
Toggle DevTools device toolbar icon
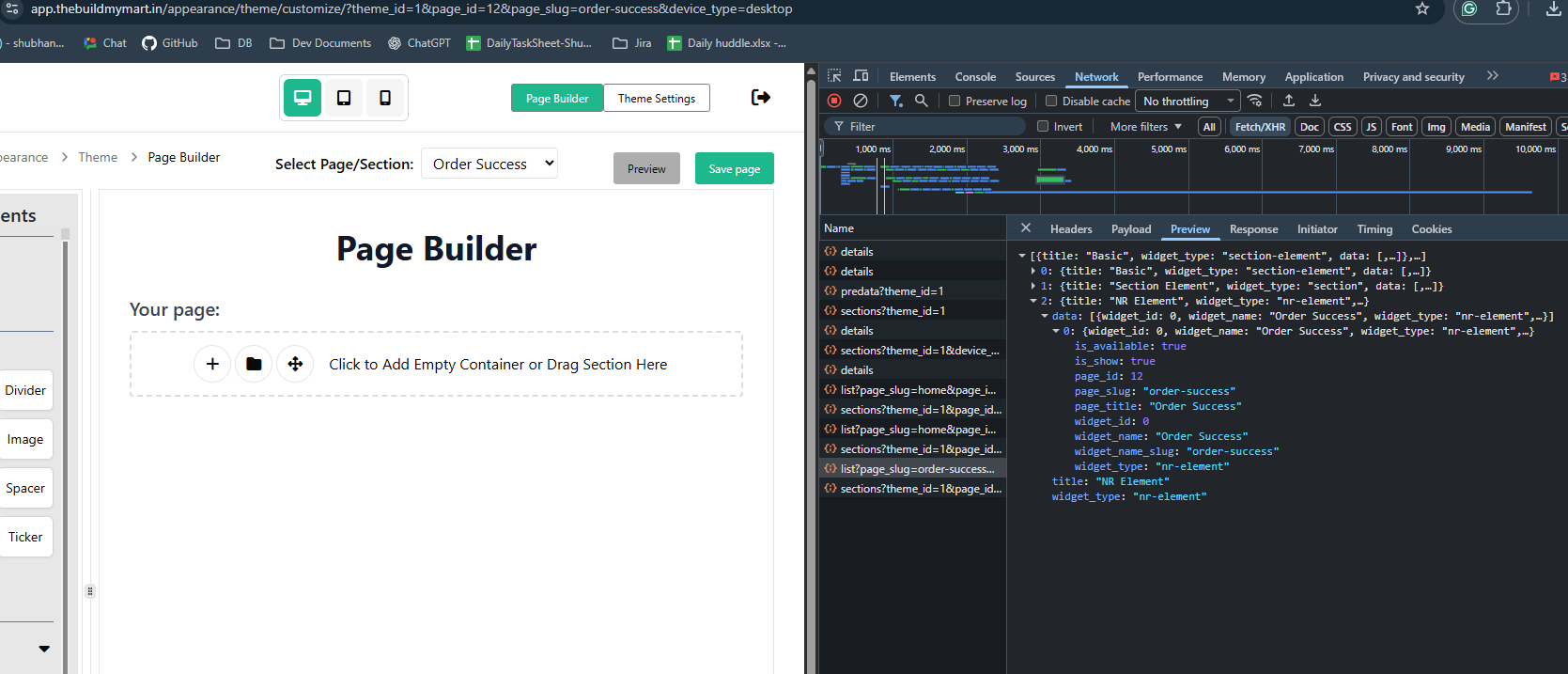click(x=861, y=76)
